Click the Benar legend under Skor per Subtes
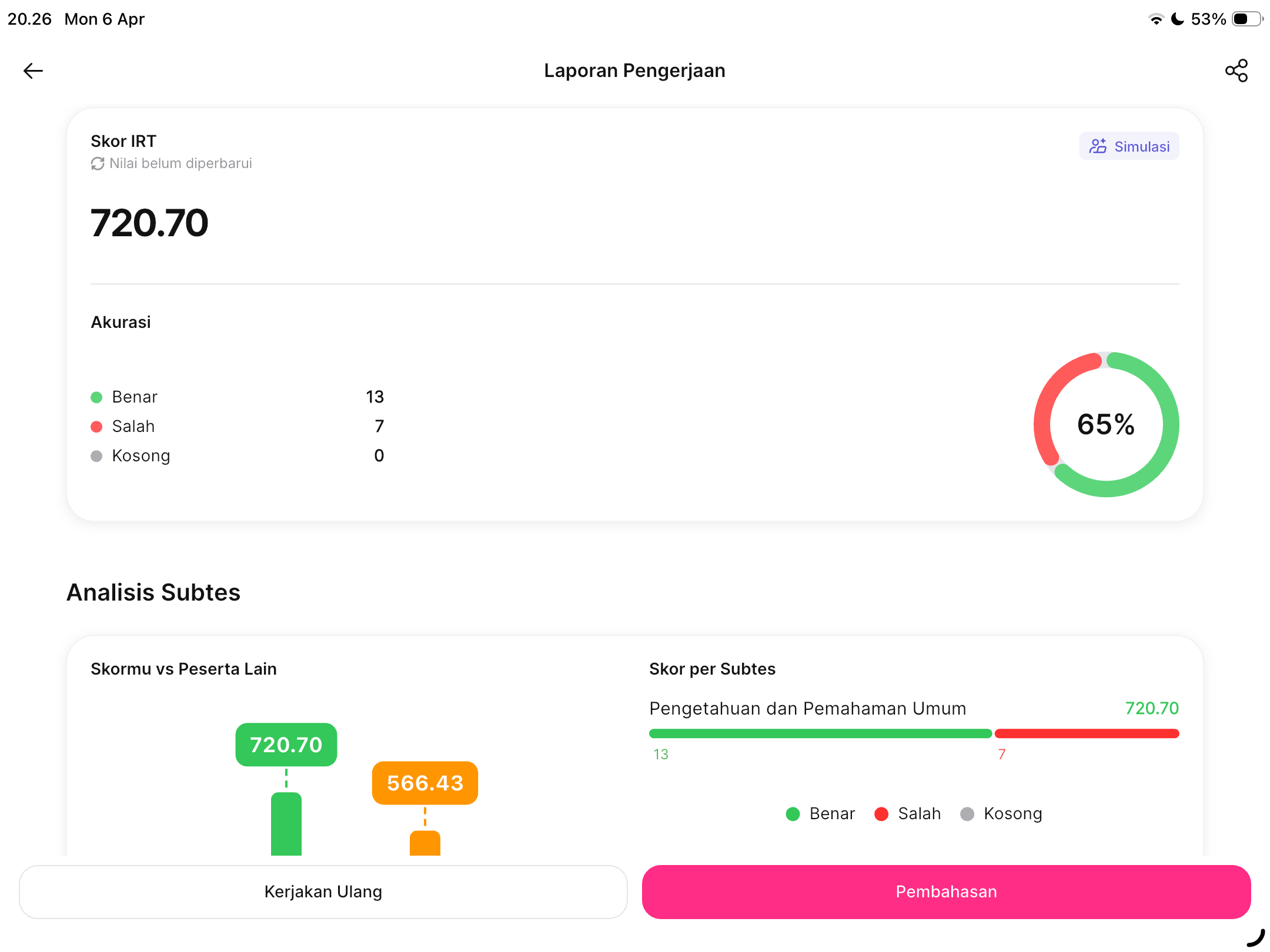This screenshot has height=952, width=1270. (820, 814)
